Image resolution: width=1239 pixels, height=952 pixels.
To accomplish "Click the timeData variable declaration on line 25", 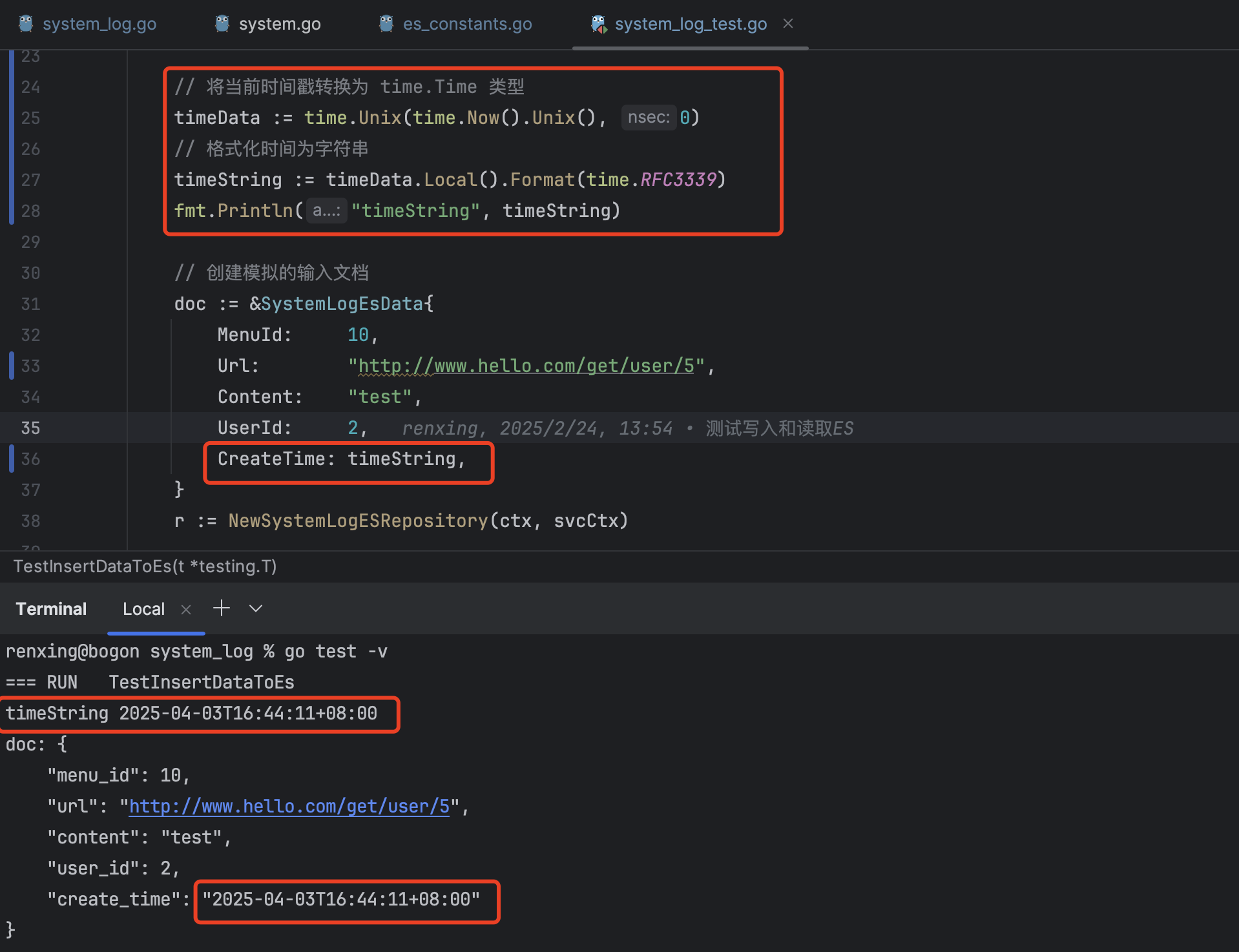I will [217, 118].
